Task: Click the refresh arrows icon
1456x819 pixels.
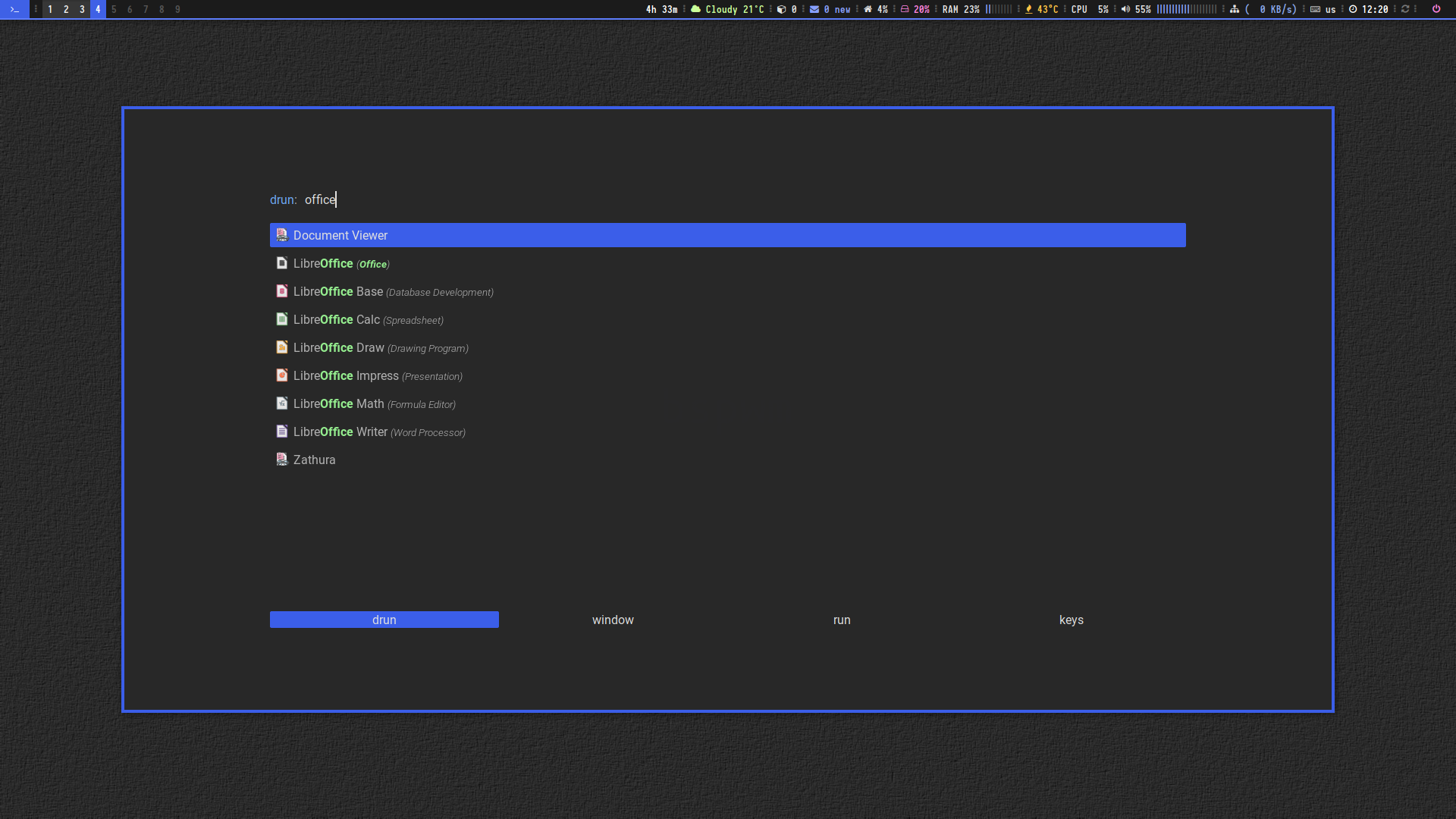Action: [1405, 9]
